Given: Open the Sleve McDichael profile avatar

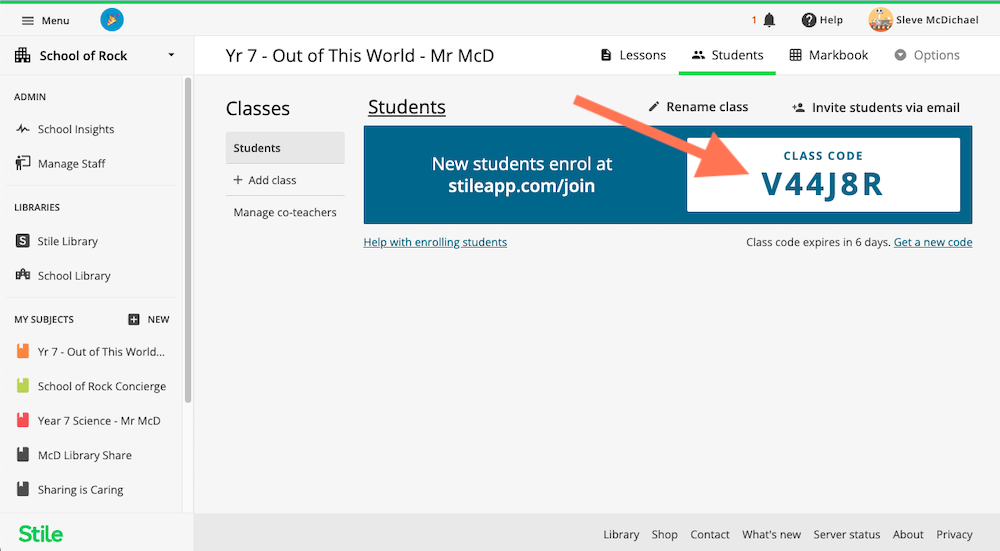Looking at the screenshot, I should point(880,20).
